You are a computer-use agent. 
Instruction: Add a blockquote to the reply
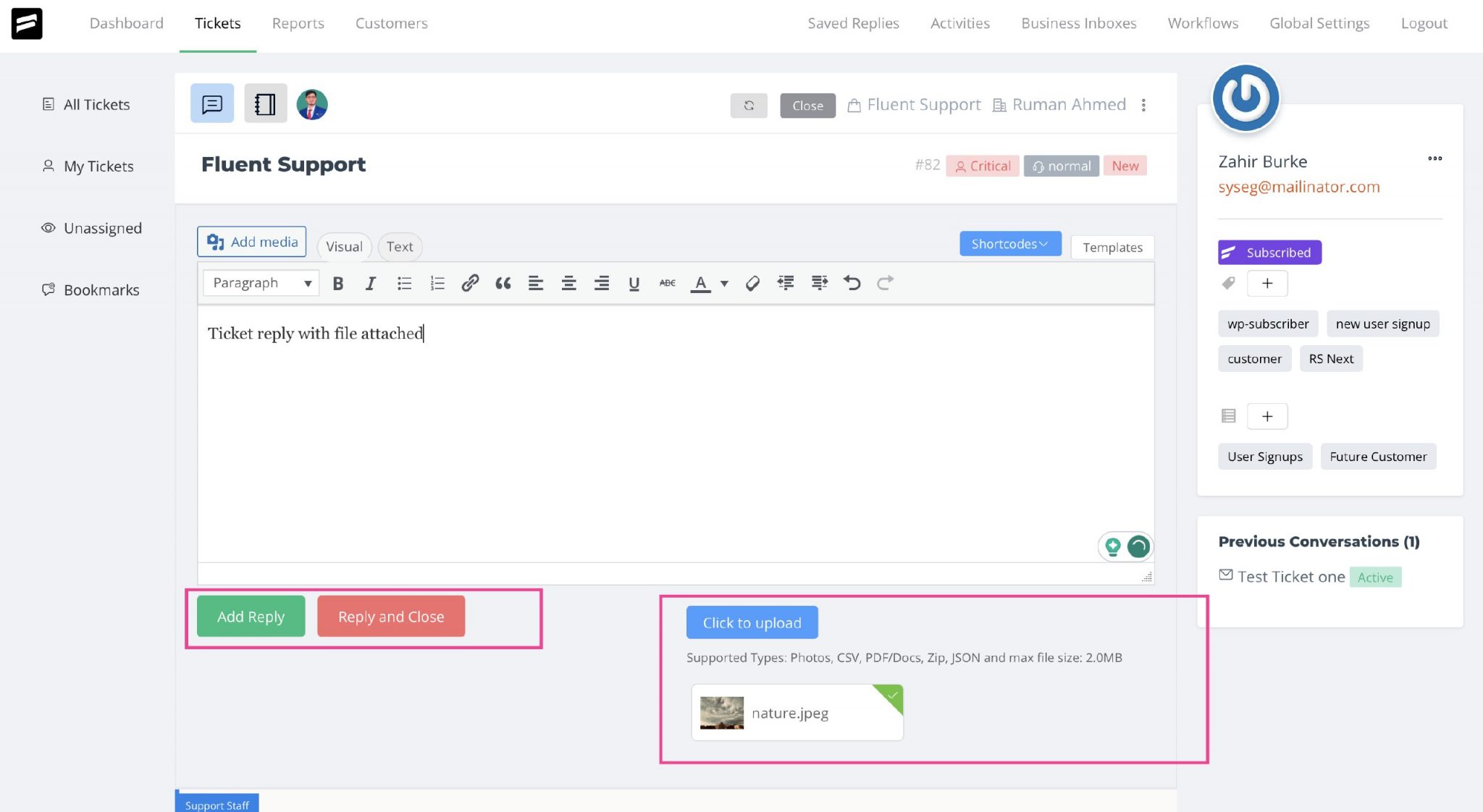[x=503, y=283]
